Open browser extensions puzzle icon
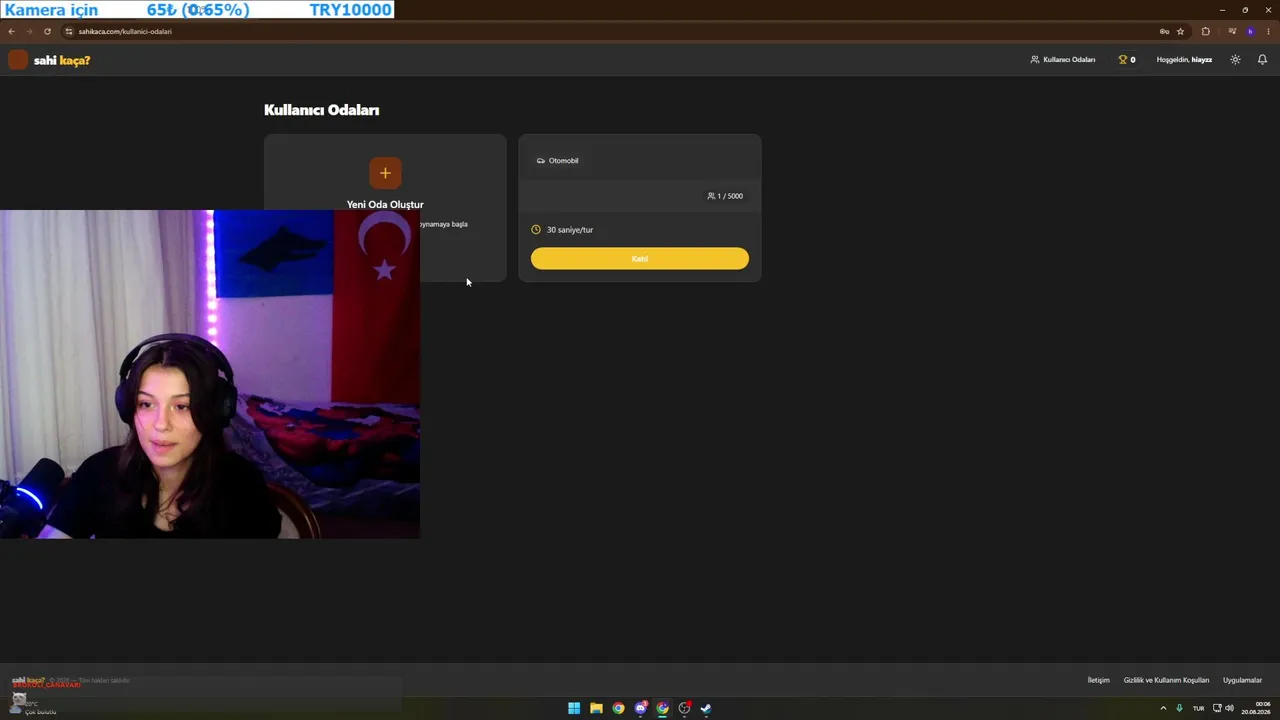1280x720 pixels. 1206,31
